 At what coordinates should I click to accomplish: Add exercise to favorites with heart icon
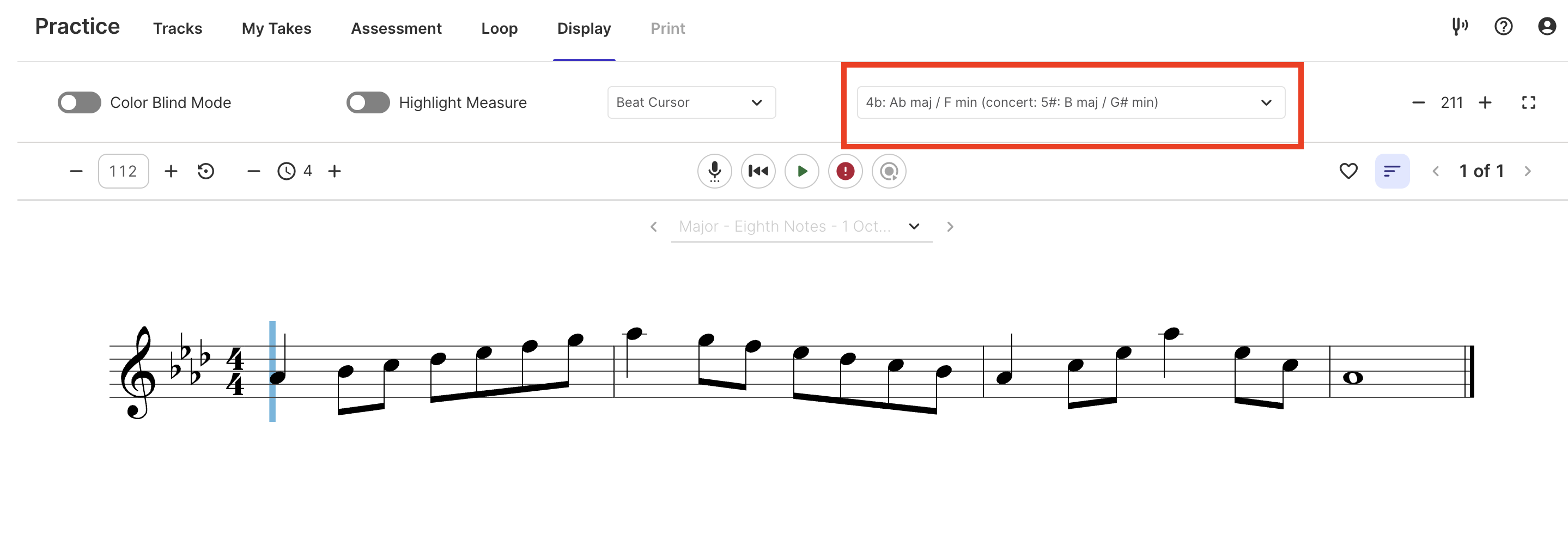click(x=1348, y=172)
